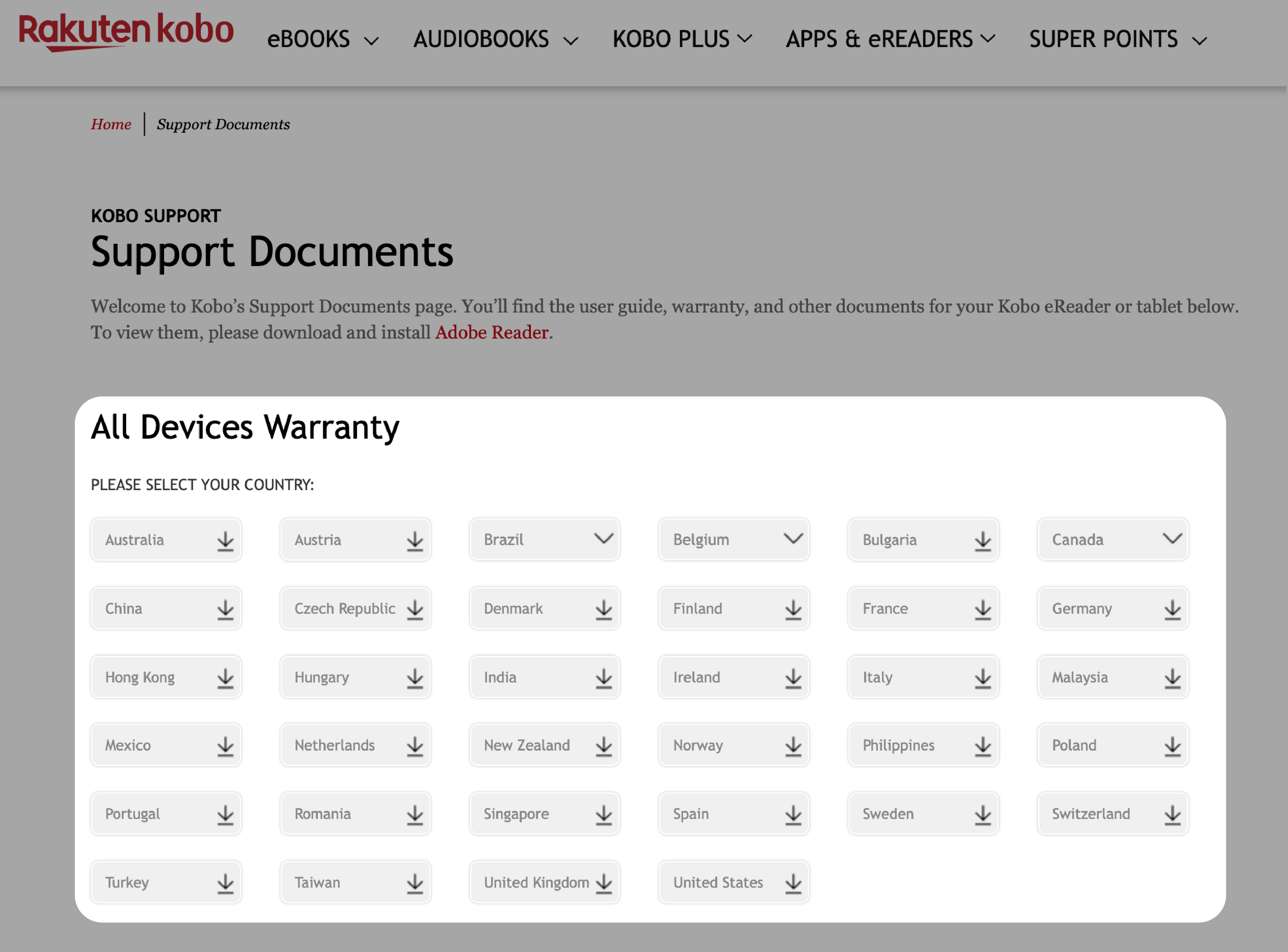Click the Norway download icon
Screen dimensions: 1288x952
(x=793, y=745)
